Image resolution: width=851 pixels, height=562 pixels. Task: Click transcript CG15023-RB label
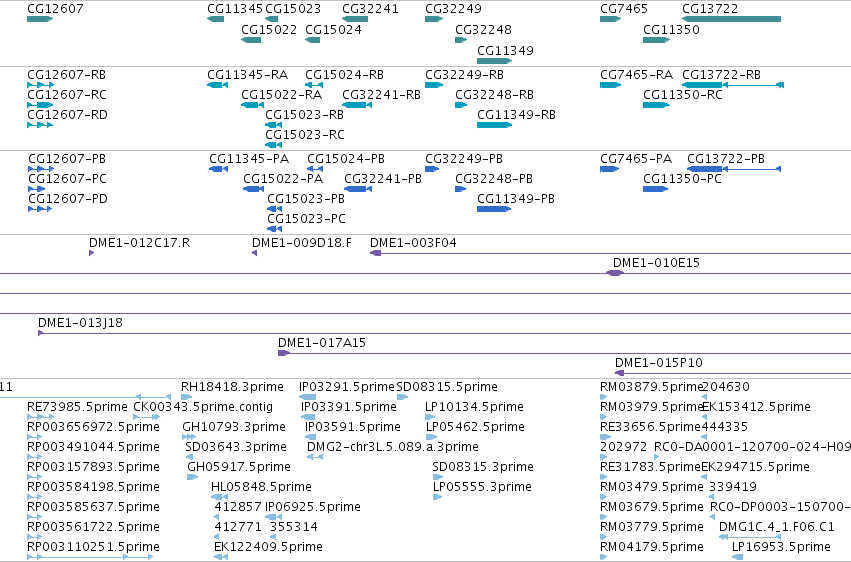(304, 114)
